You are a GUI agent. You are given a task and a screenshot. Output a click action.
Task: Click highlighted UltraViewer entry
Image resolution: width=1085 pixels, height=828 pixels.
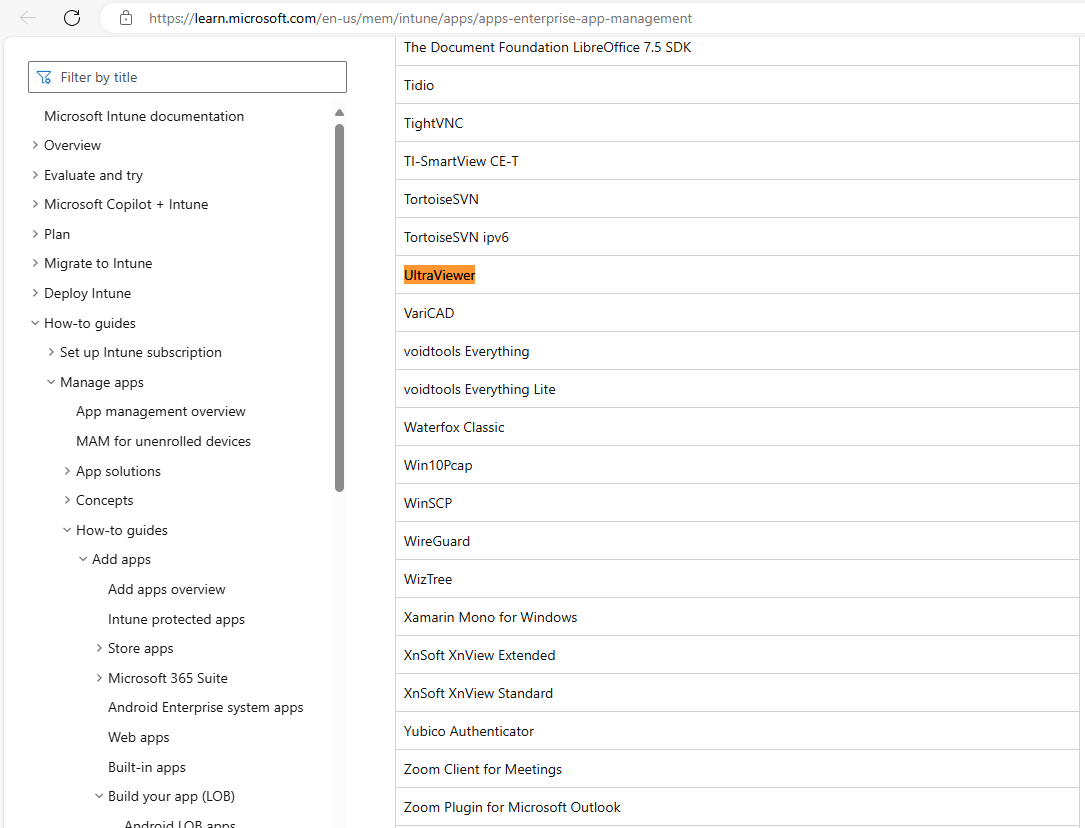click(x=439, y=275)
